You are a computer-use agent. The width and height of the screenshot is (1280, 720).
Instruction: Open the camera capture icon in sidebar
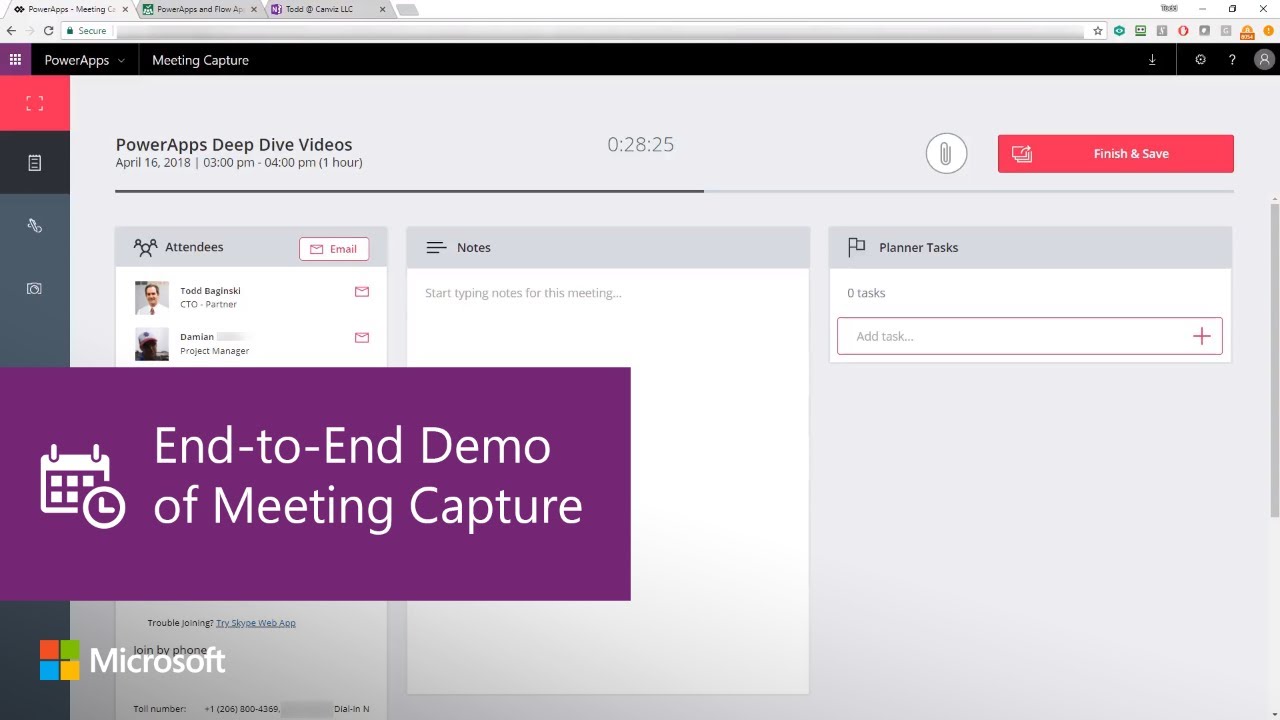click(x=35, y=288)
